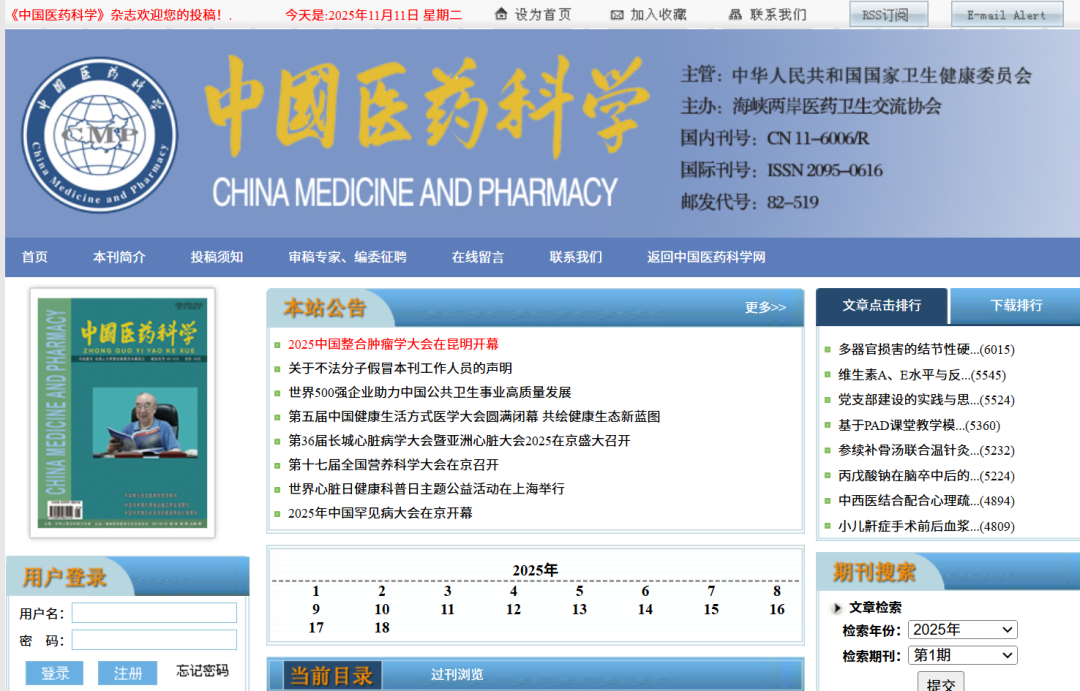This screenshot has width=1080, height=691.
Task: Open ranked article 多器官损害的结节性硬...(6015)
Action: [926, 350]
